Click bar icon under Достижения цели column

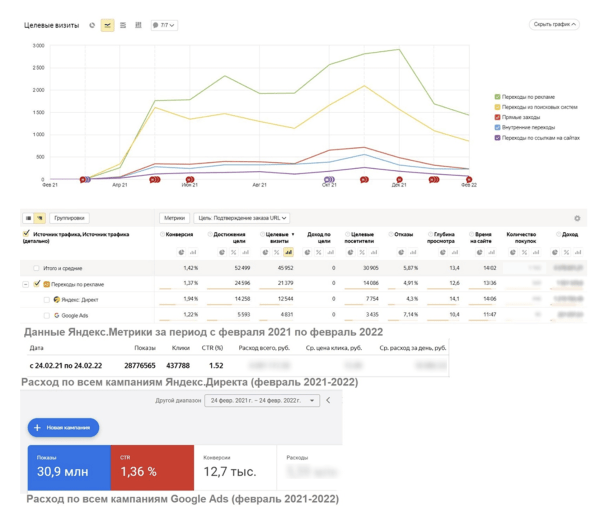coord(245,252)
